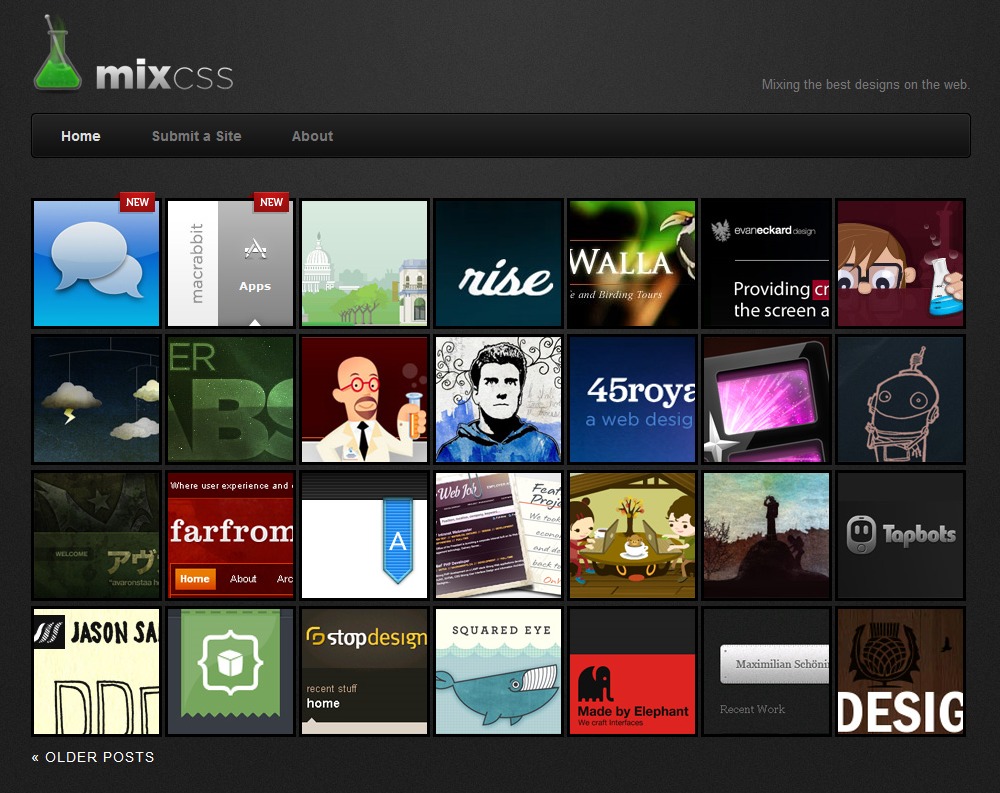Open the blue speech bubbles thumbnail
Screen dimensions: 1000x793
click(x=96, y=263)
